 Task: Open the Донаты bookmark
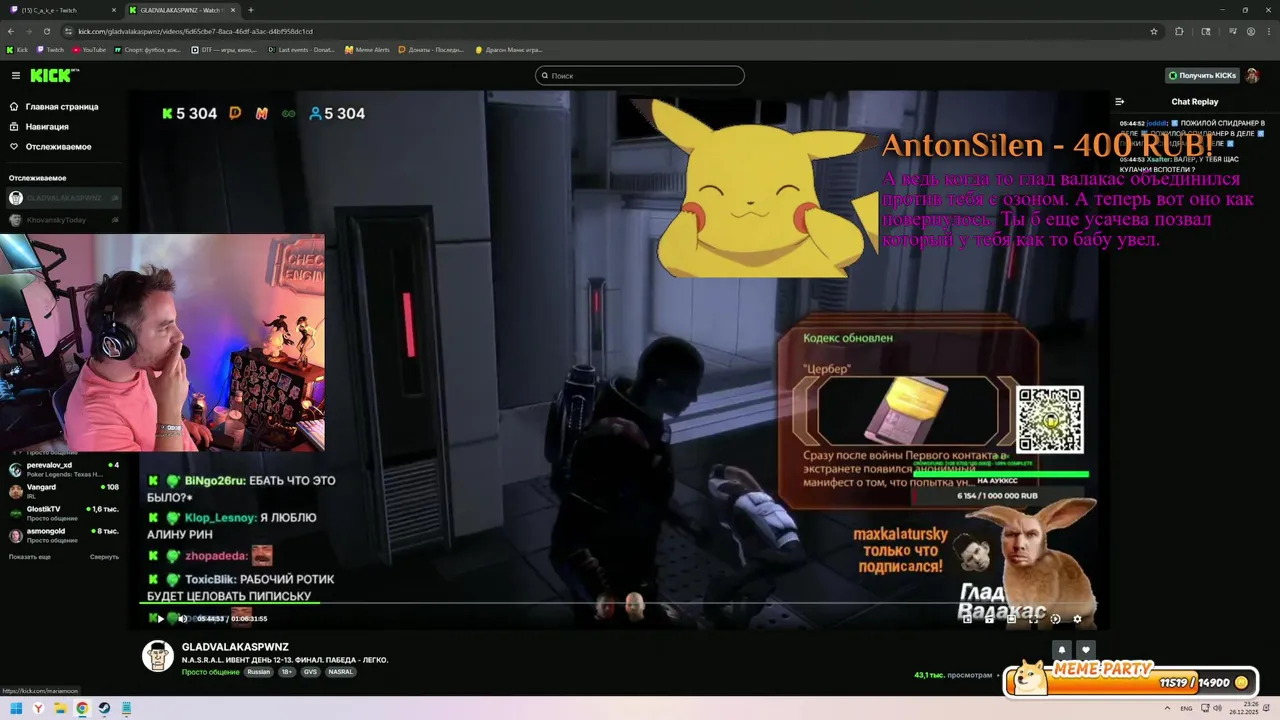coord(432,49)
